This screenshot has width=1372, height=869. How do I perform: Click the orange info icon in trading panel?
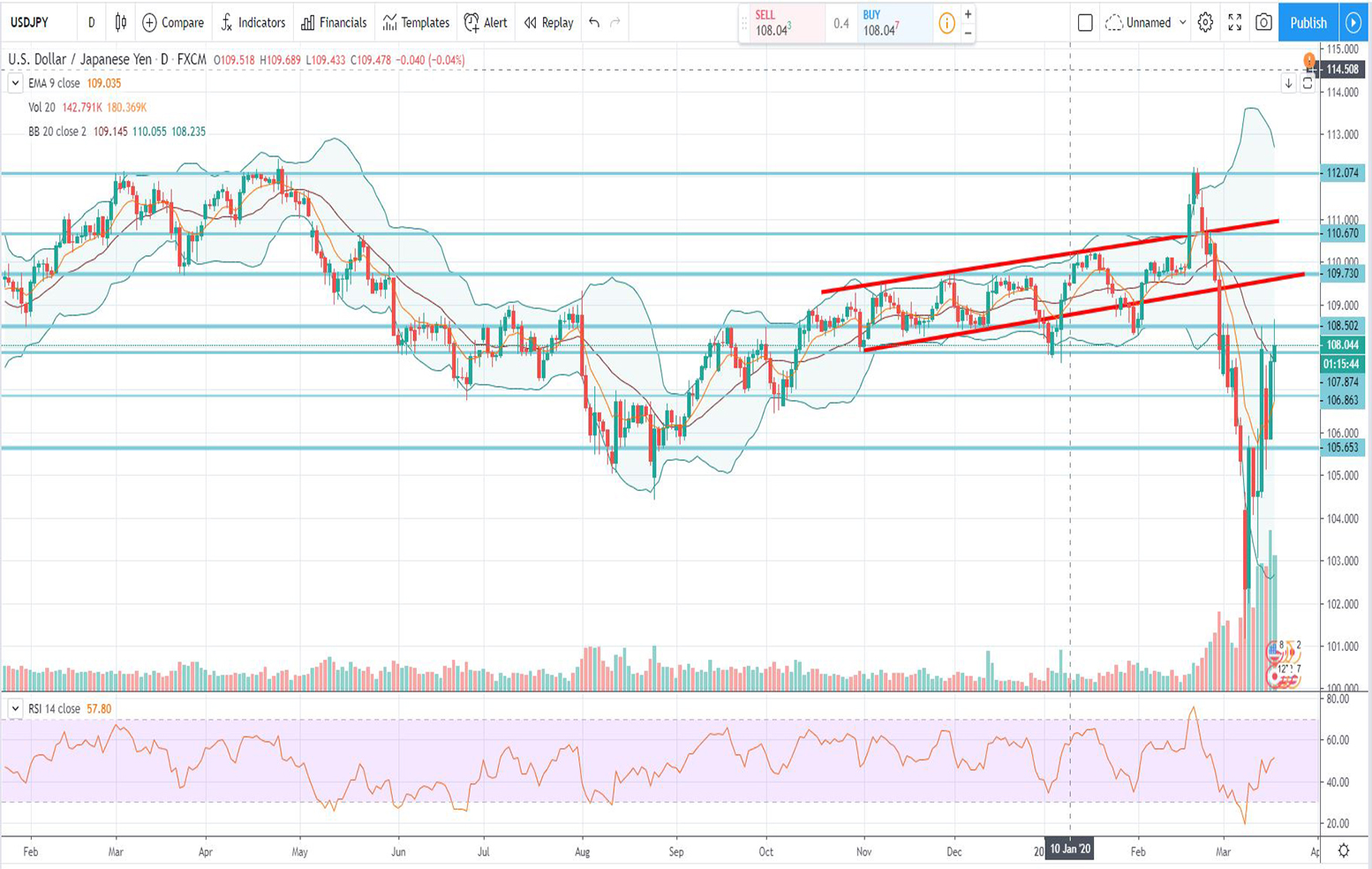[x=946, y=24]
